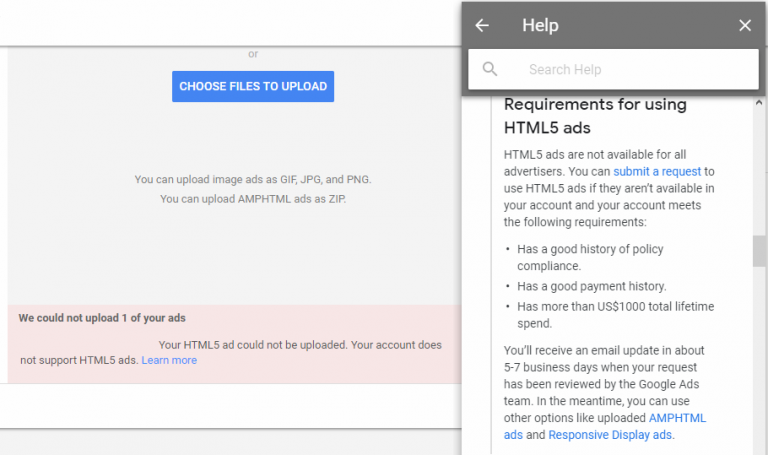
Task: Click the Help title in panel header
Action: tap(540, 25)
